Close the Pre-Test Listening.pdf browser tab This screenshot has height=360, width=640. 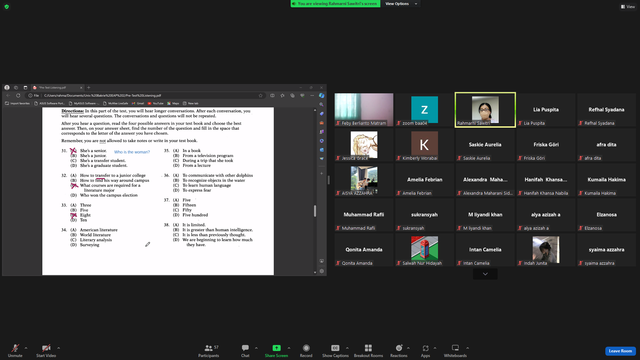[x=81, y=87]
